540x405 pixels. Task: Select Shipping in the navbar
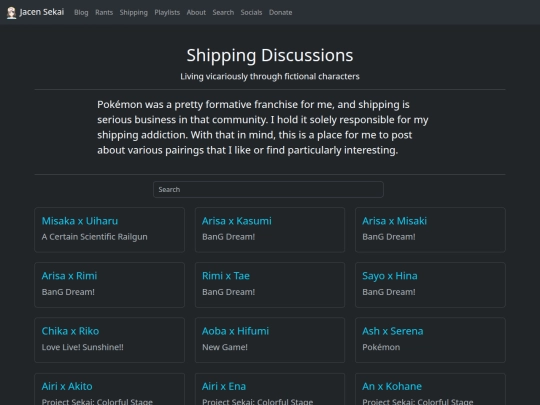(134, 12)
